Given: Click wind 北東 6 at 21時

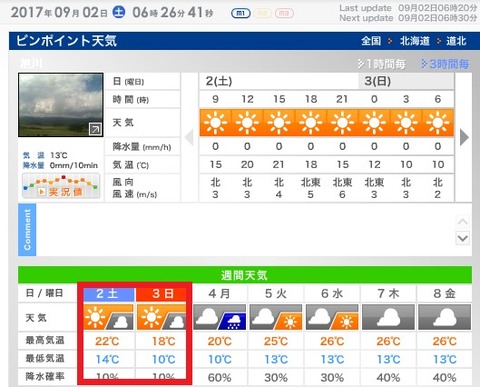Looking at the screenshot, I should (x=342, y=188).
